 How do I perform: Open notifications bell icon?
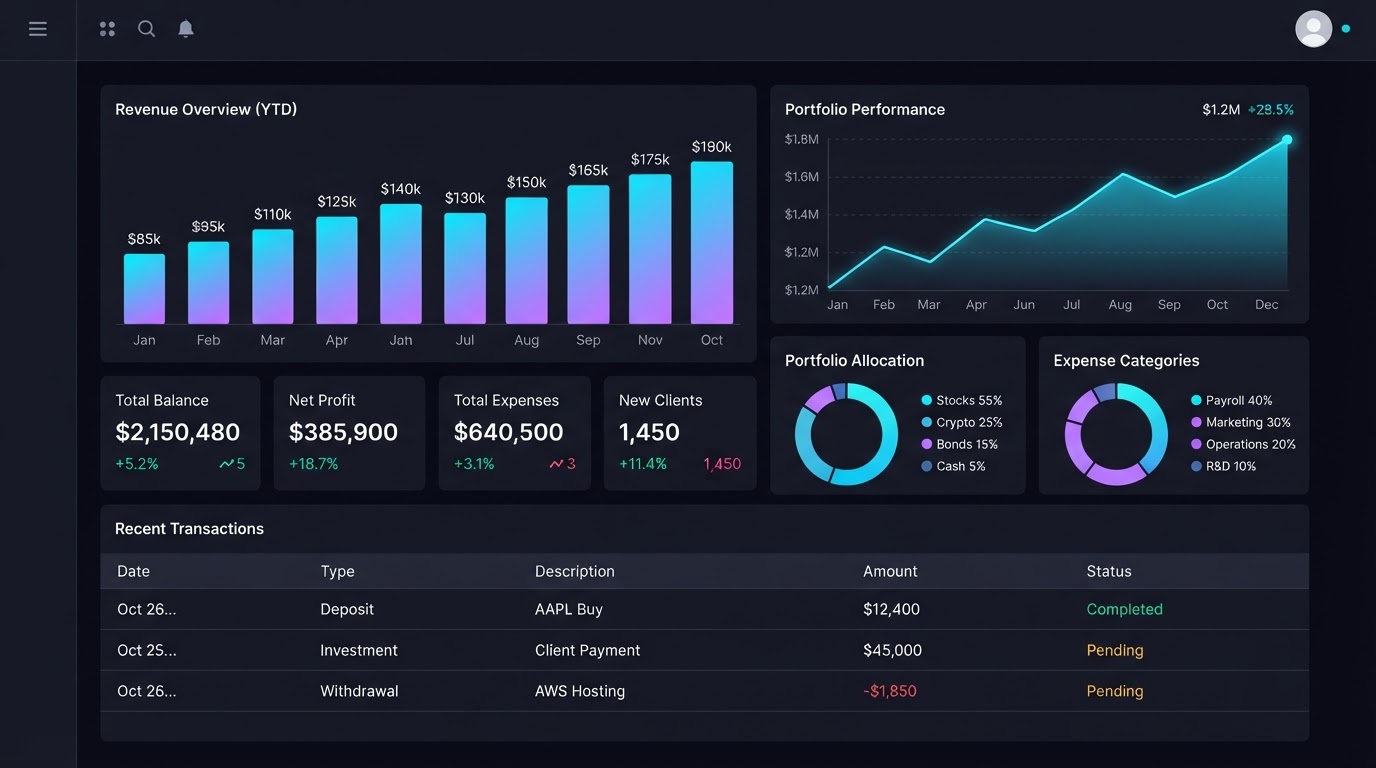[x=186, y=29]
